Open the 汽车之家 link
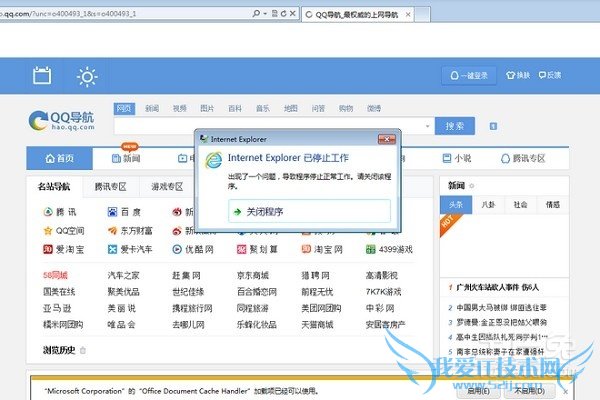 pyautogui.click(x=123, y=275)
